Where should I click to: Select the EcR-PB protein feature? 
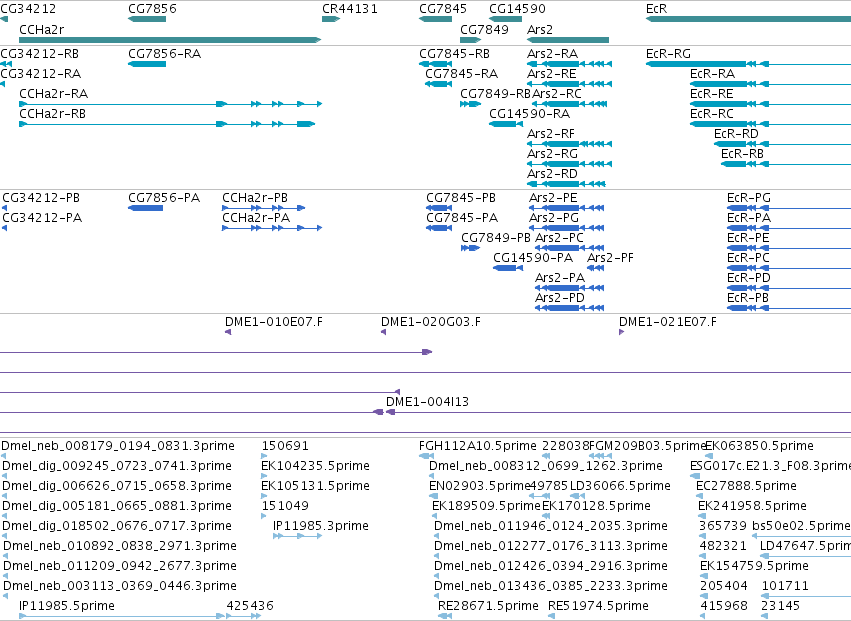click(789, 308)
